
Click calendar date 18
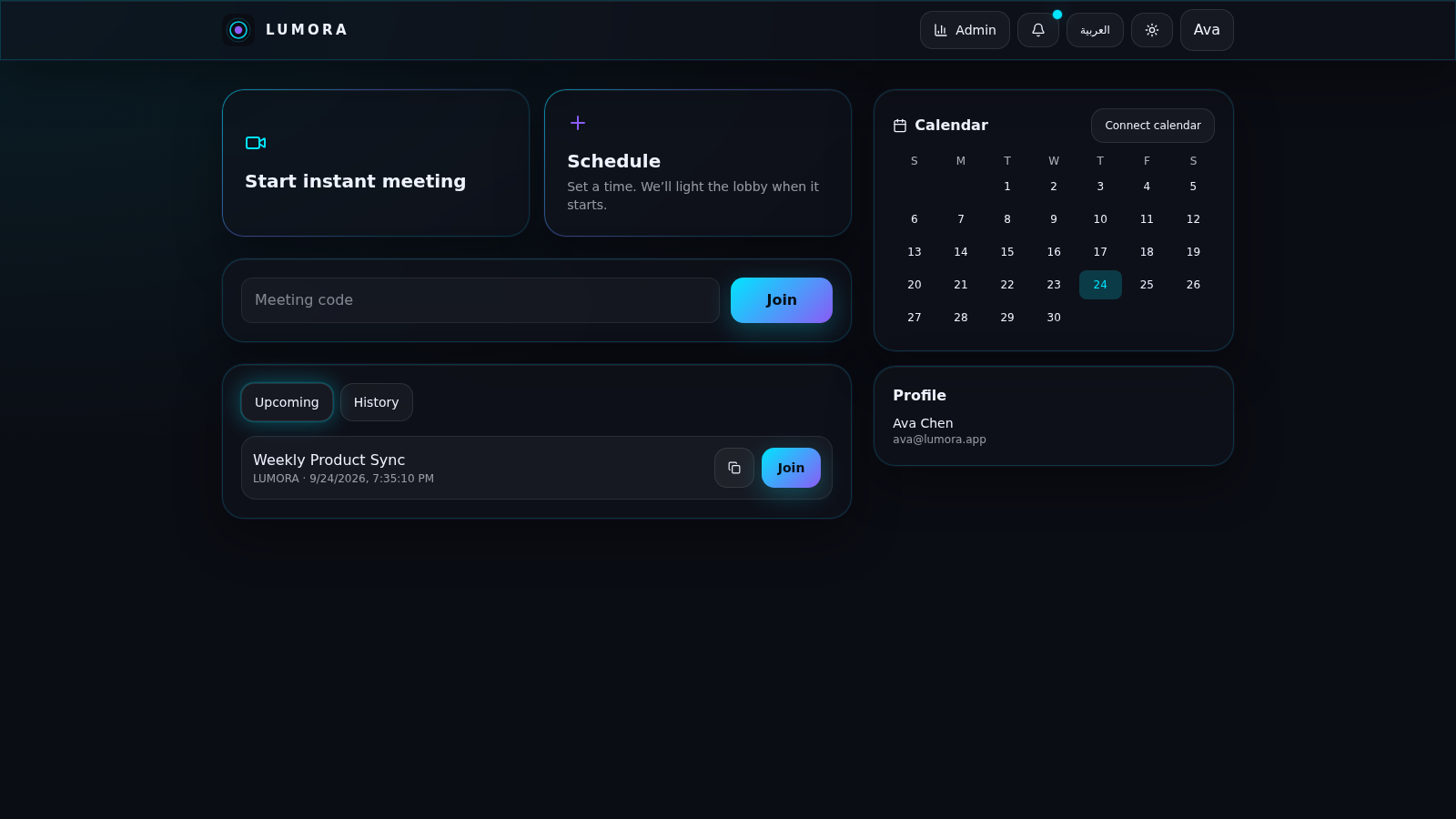1147,252
